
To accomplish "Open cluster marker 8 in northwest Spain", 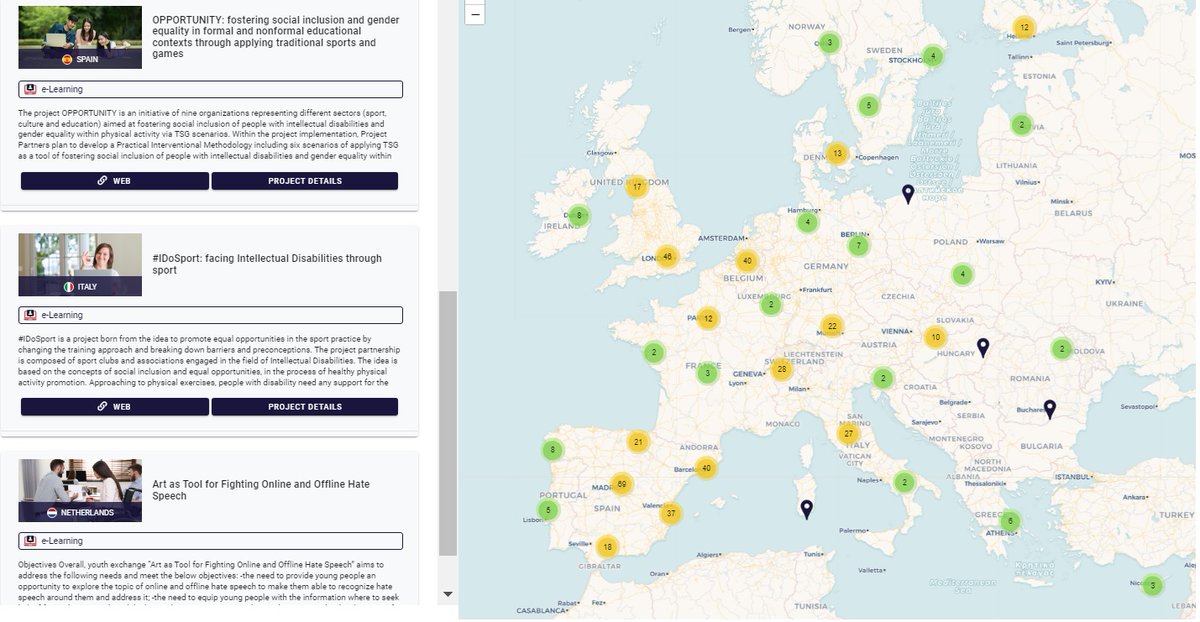I will (x=551, y=450).
